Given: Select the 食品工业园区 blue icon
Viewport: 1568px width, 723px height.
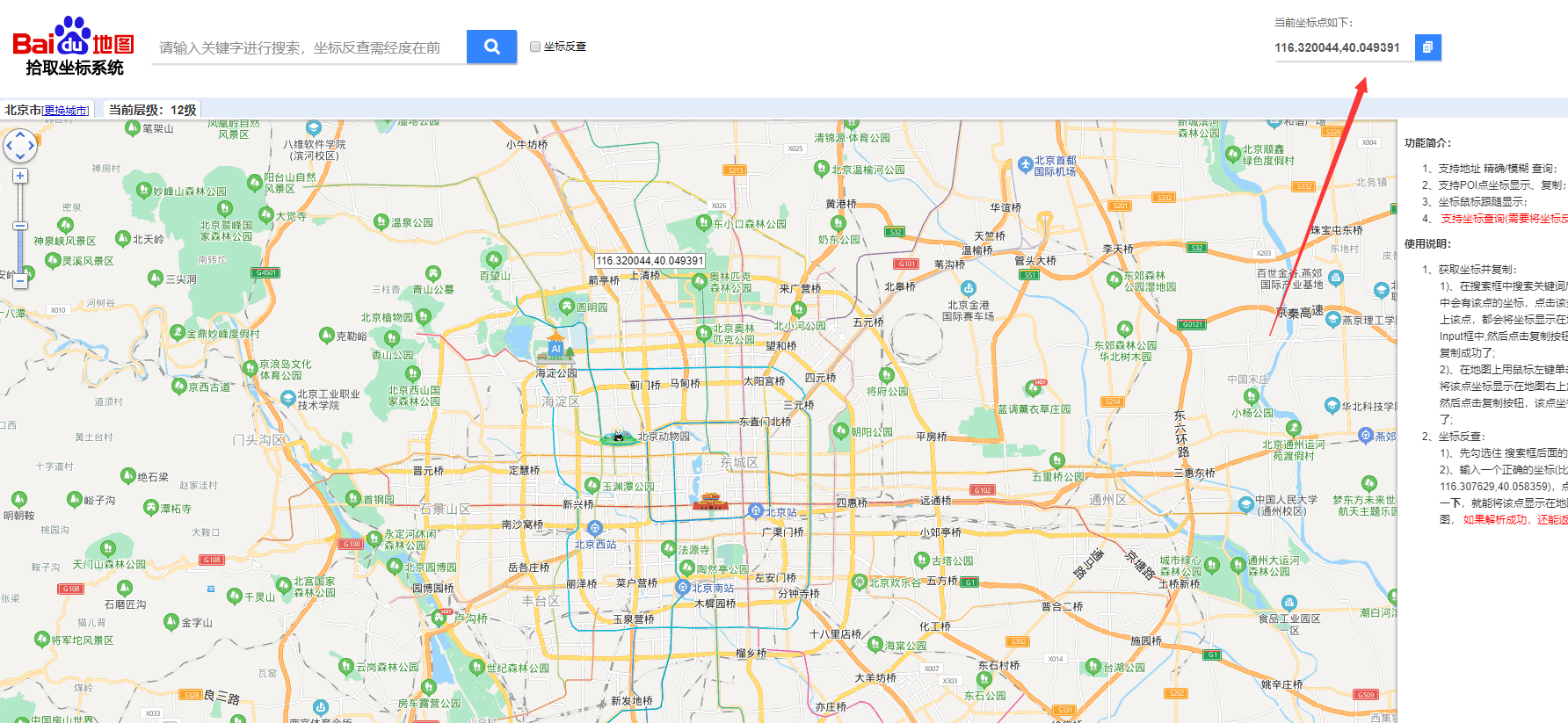Looking at the screenshot, I should tap(1289, 603).
